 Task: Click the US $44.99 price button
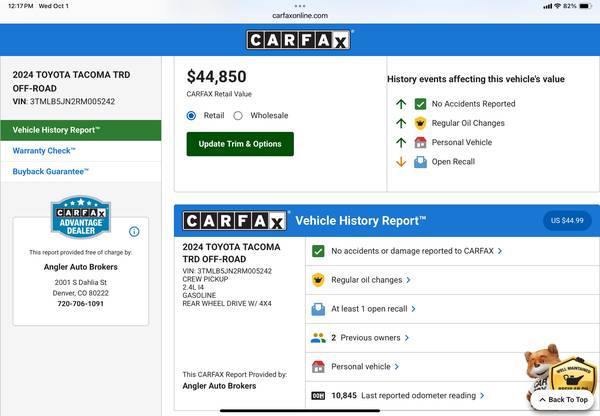pos(566,220)
